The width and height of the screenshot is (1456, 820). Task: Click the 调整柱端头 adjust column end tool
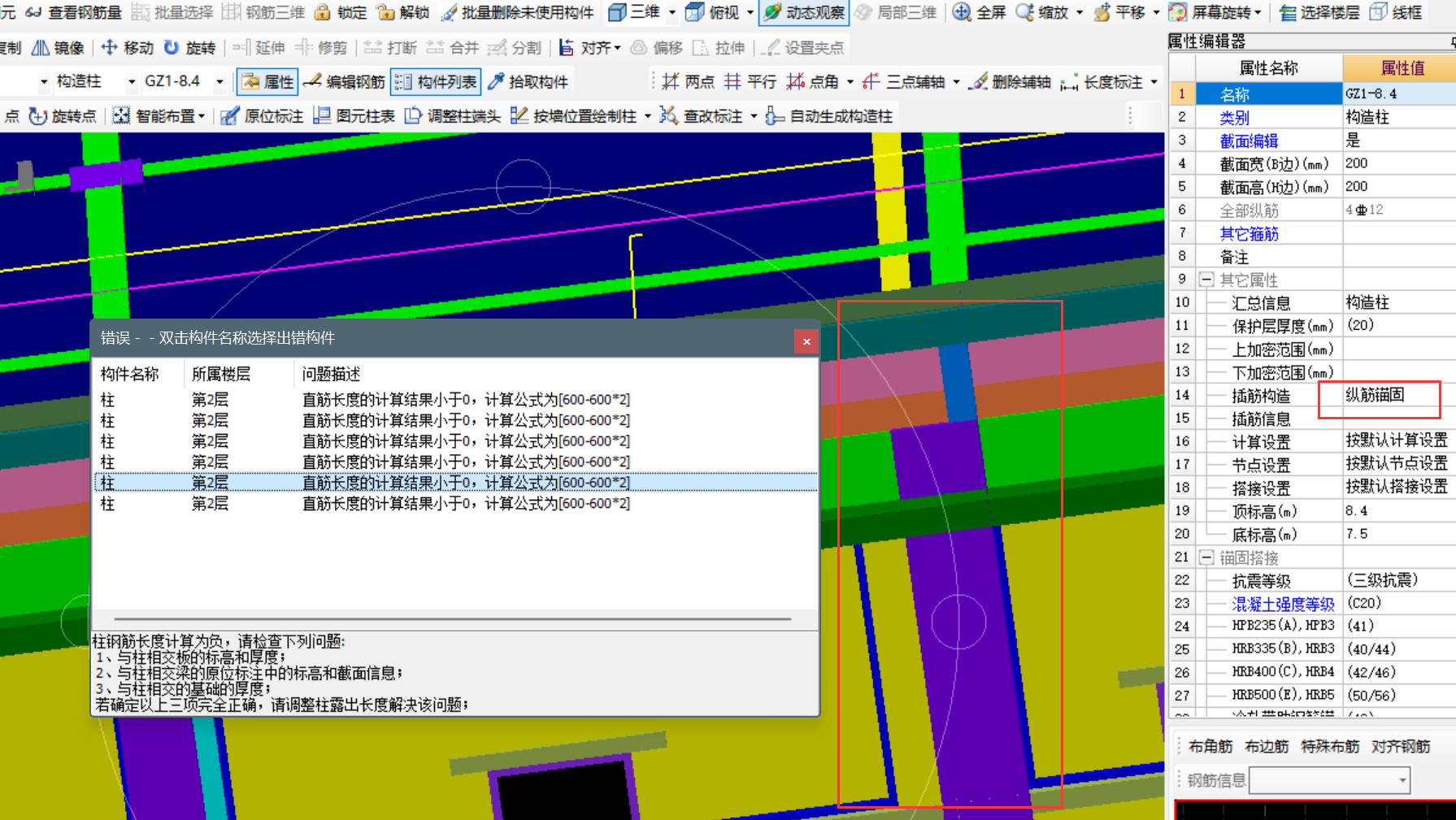coord(453,116)
